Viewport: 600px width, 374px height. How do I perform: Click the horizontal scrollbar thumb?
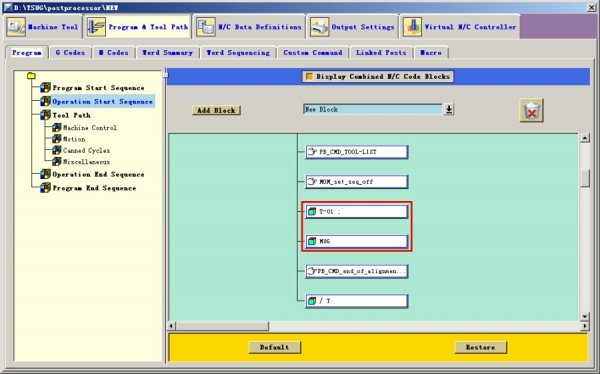222,326
